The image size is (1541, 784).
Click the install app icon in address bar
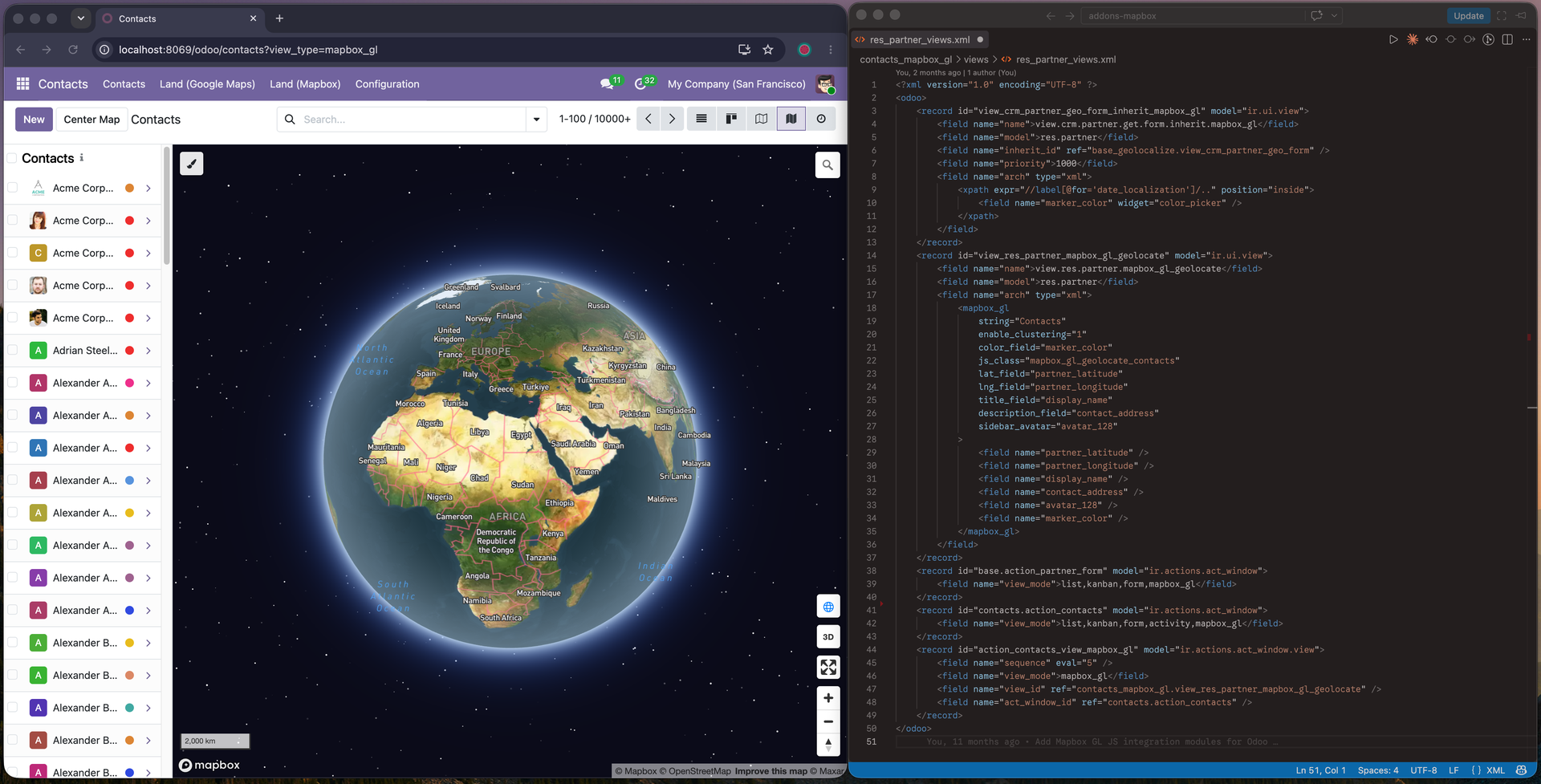pyautogui.click(x=744, y=50)
